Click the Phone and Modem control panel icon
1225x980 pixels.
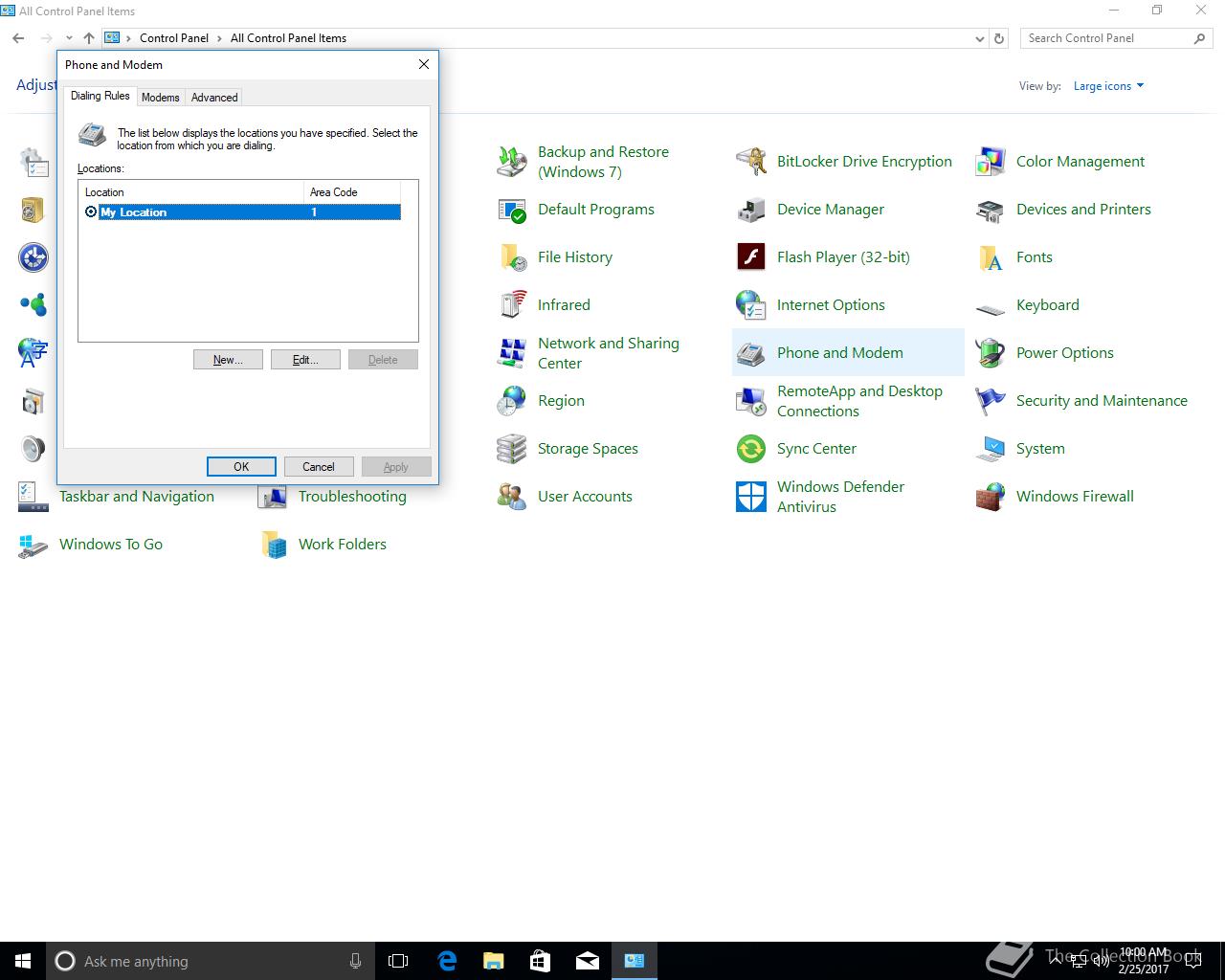pos(751,353)
